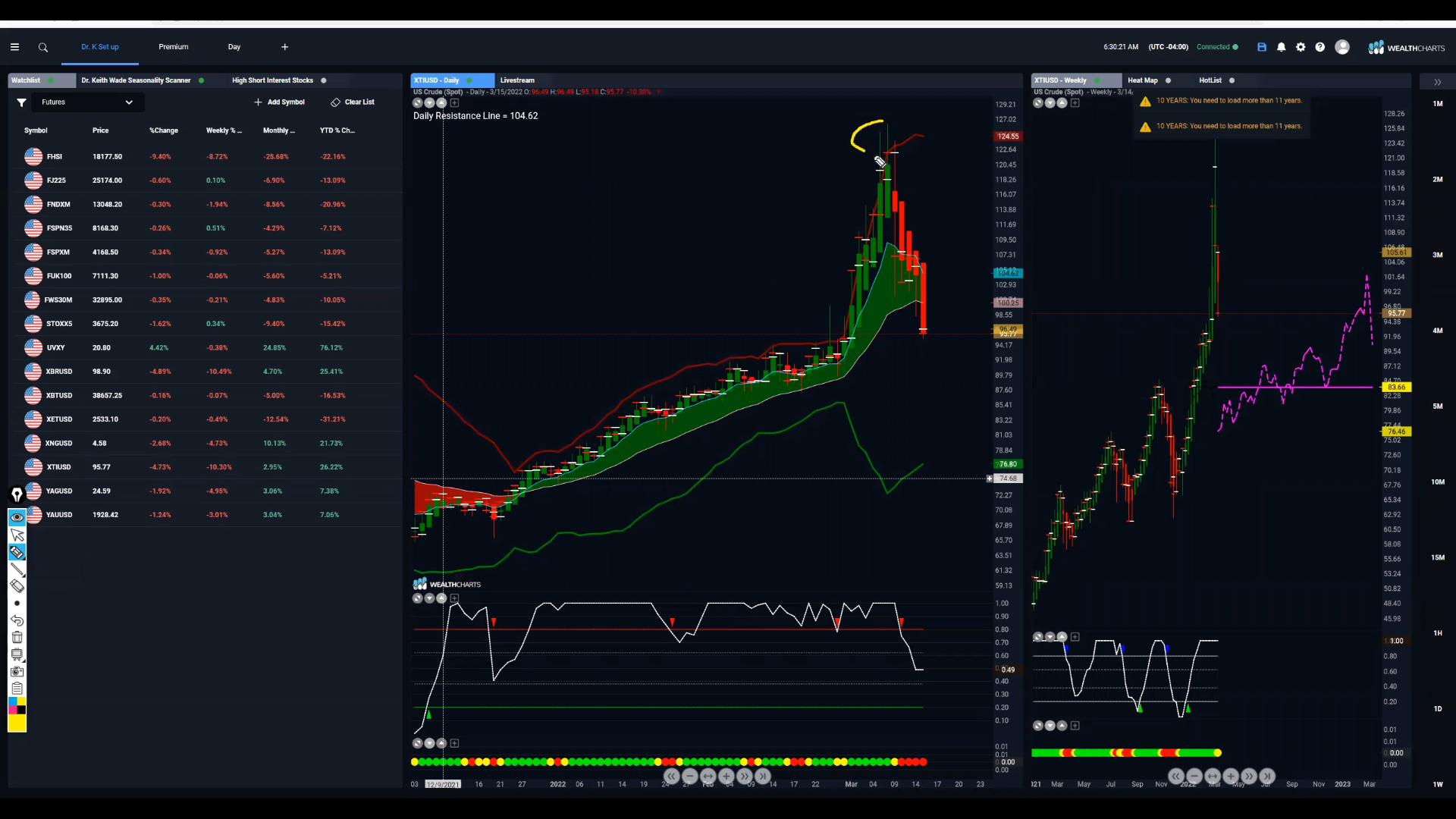Open the search magnifier
The width and height of the screenshot is (1456, 819).
[x=43, y=47]
